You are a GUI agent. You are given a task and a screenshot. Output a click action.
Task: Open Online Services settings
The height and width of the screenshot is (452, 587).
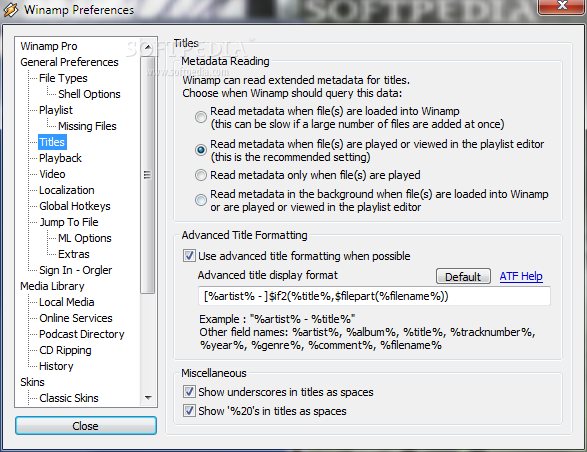pyautogui.click(x=76, y=318)
